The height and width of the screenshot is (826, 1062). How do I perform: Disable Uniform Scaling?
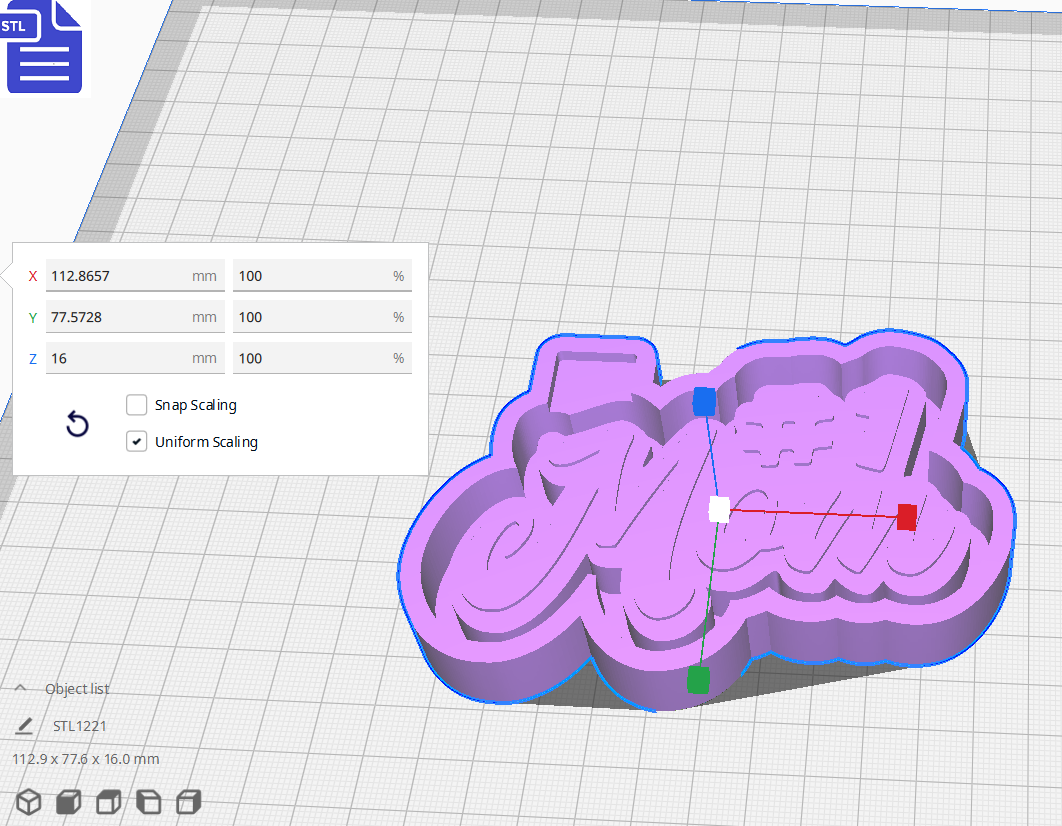[x=136, y=441]
